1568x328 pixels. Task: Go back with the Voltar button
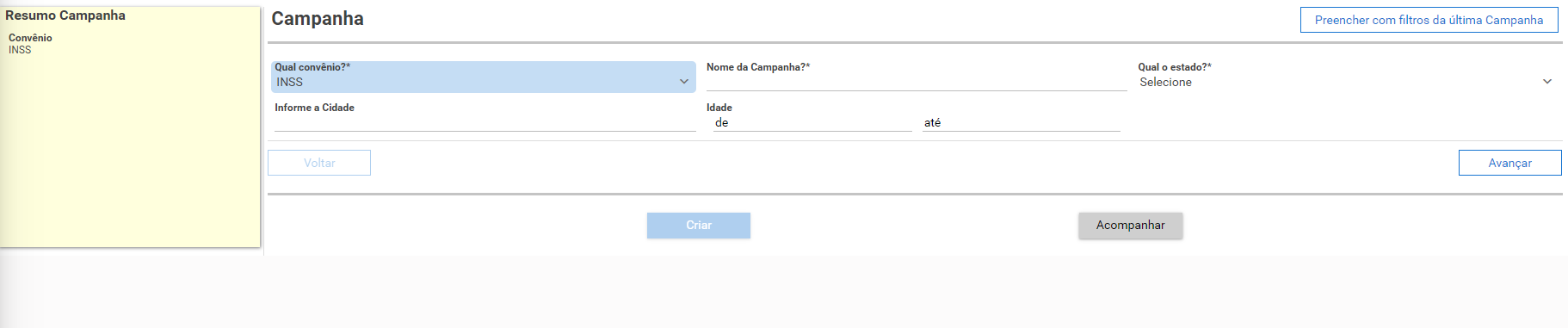pos(319,163)
